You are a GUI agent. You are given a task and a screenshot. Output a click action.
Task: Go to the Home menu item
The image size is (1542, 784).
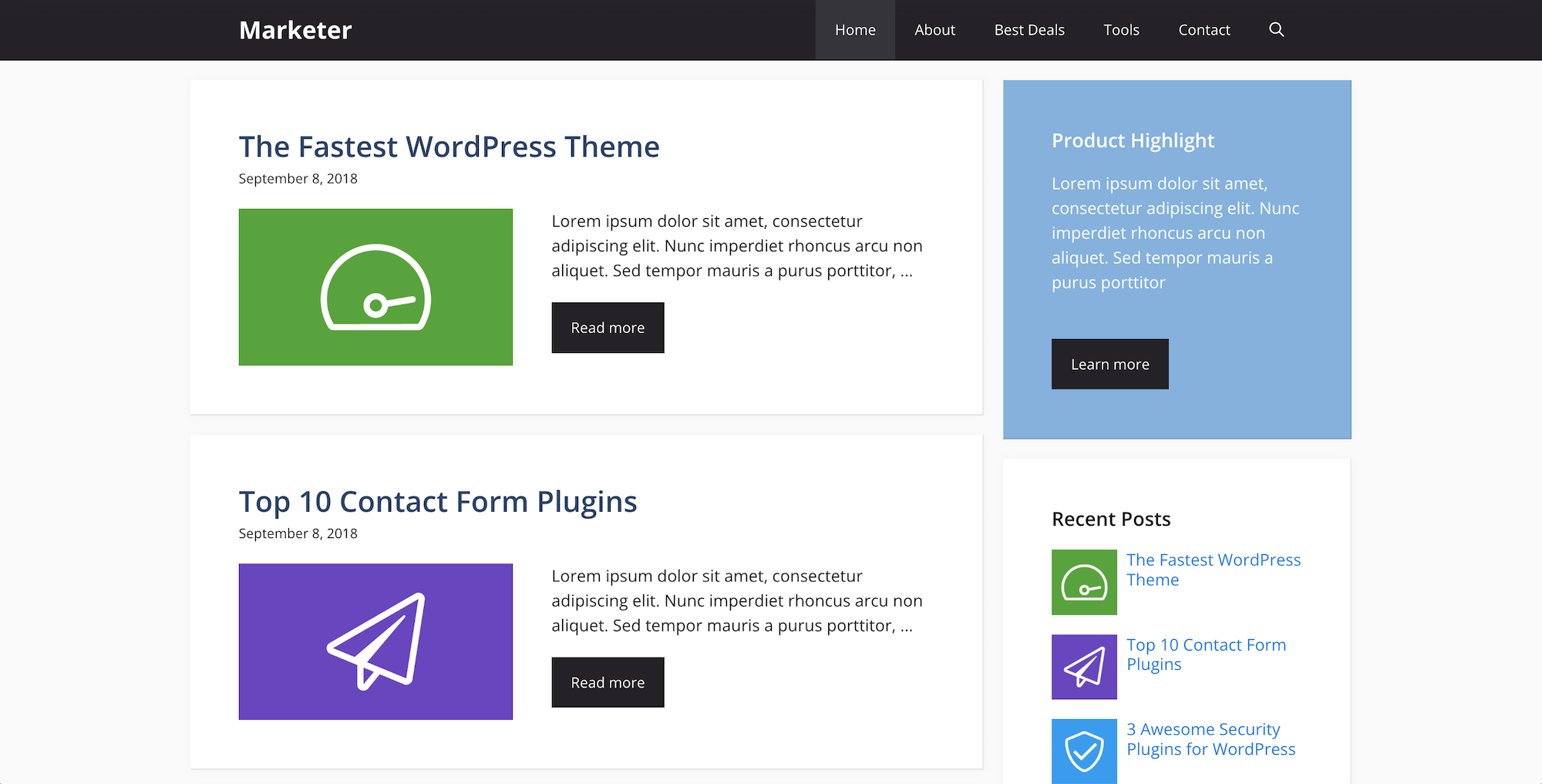(855, 30)
